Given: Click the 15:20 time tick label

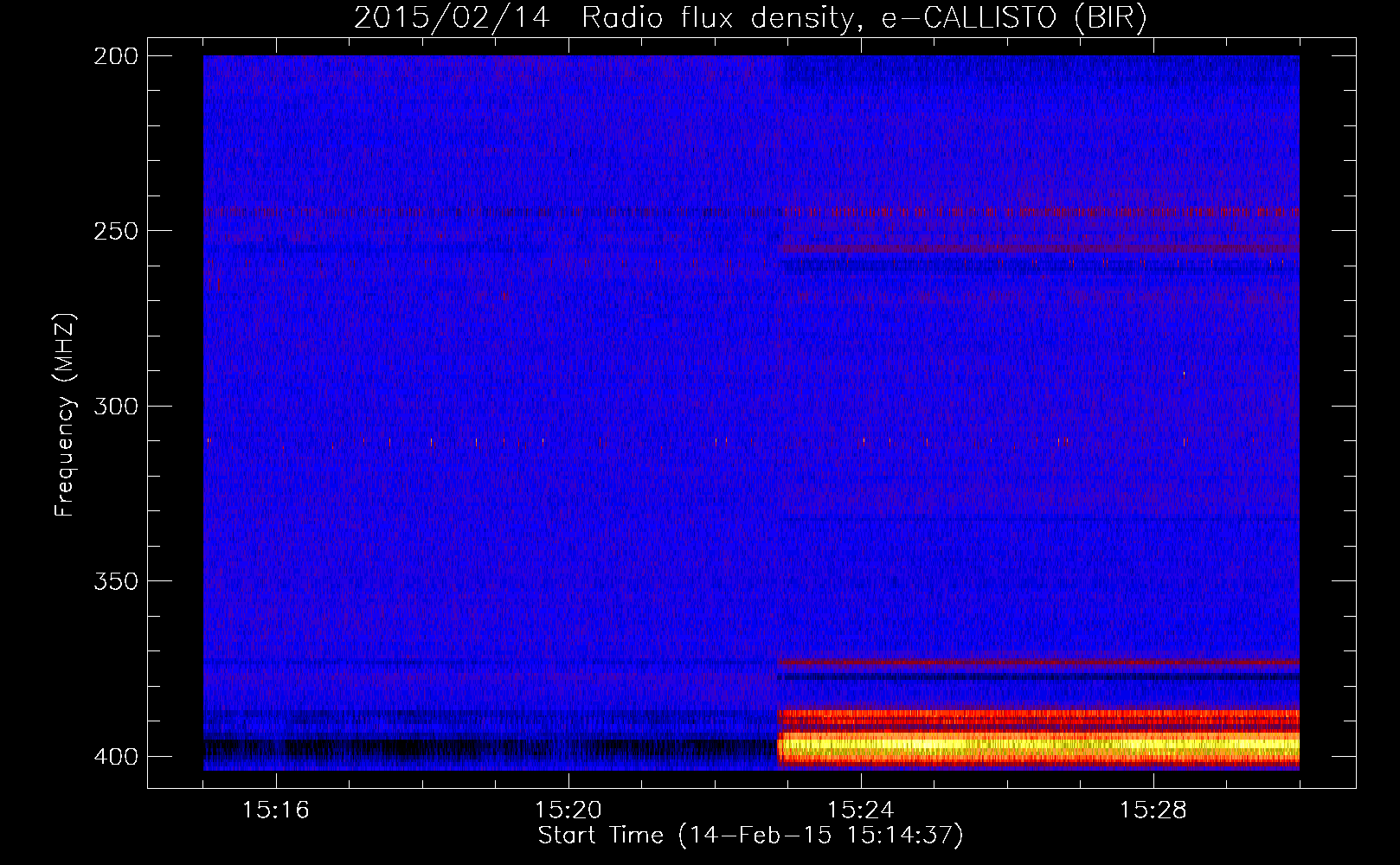Looking at the screenshot, I should pos(568,811).
